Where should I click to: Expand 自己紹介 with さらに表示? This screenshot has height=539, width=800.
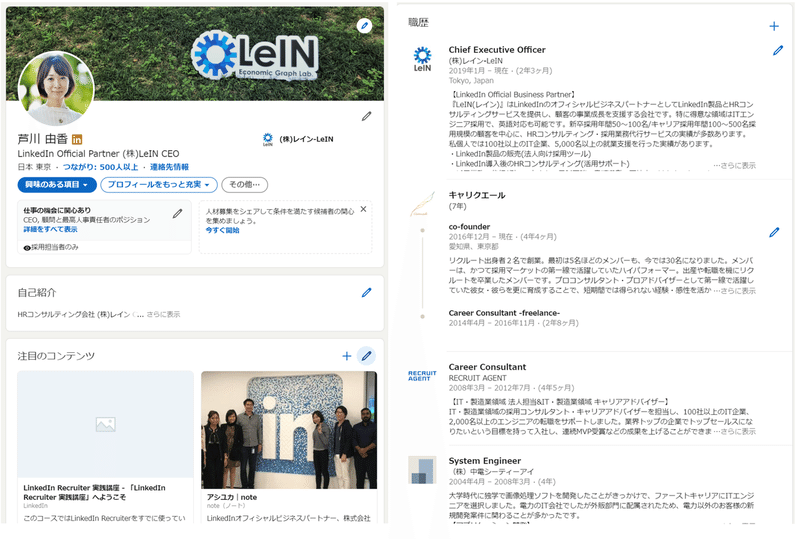[163, 314]
